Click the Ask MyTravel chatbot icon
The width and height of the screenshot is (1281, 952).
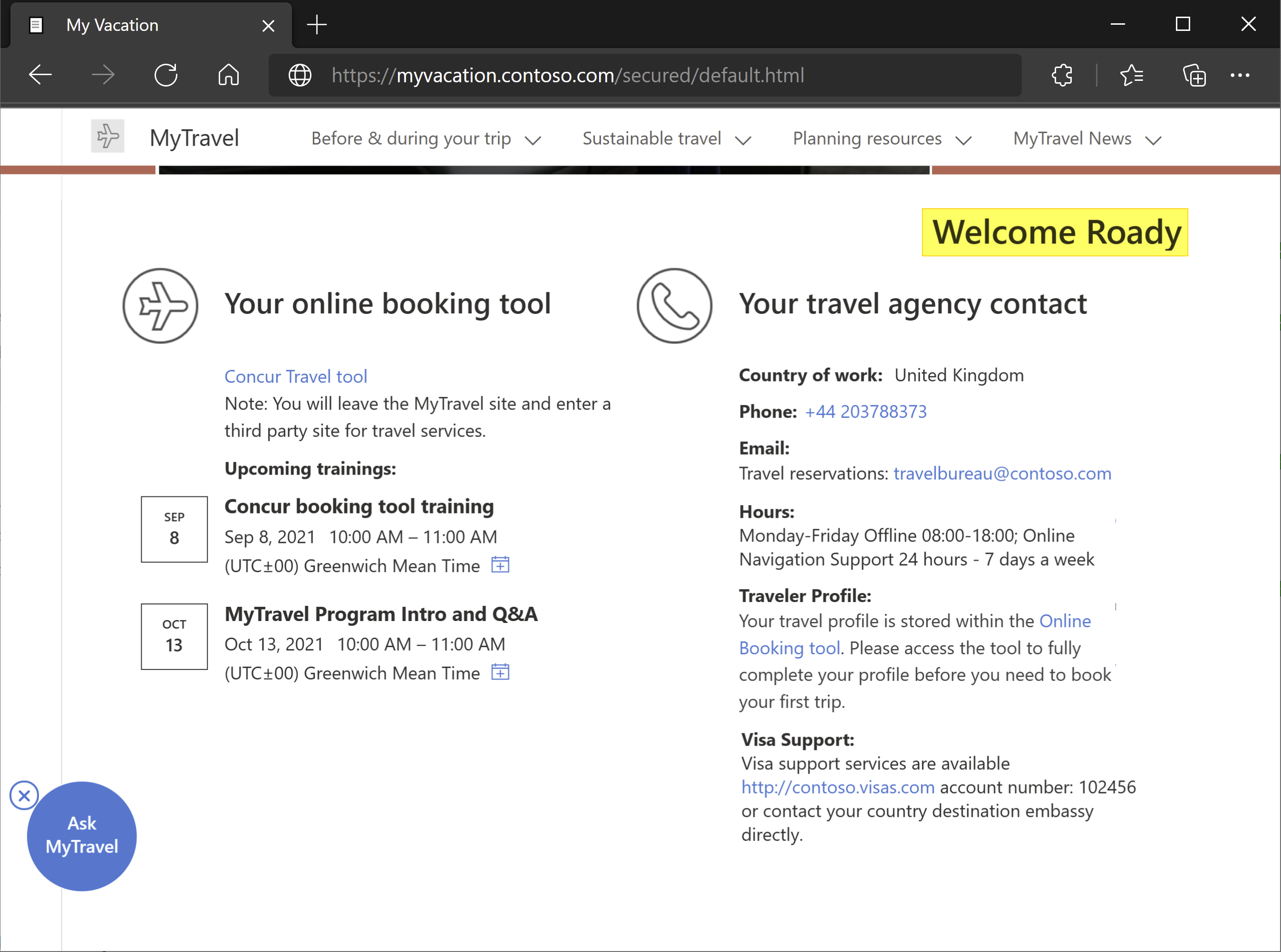(x=81, y=835)
